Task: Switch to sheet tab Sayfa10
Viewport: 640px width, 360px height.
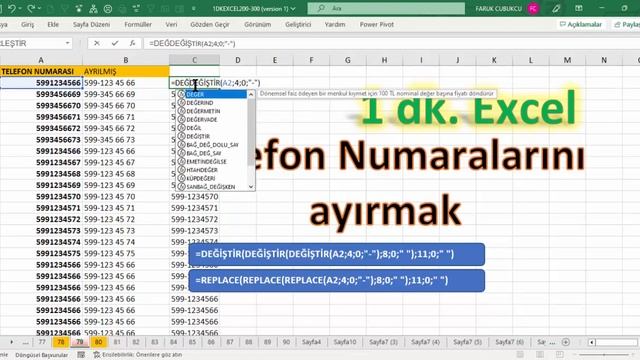Action: tap(345, 342)
